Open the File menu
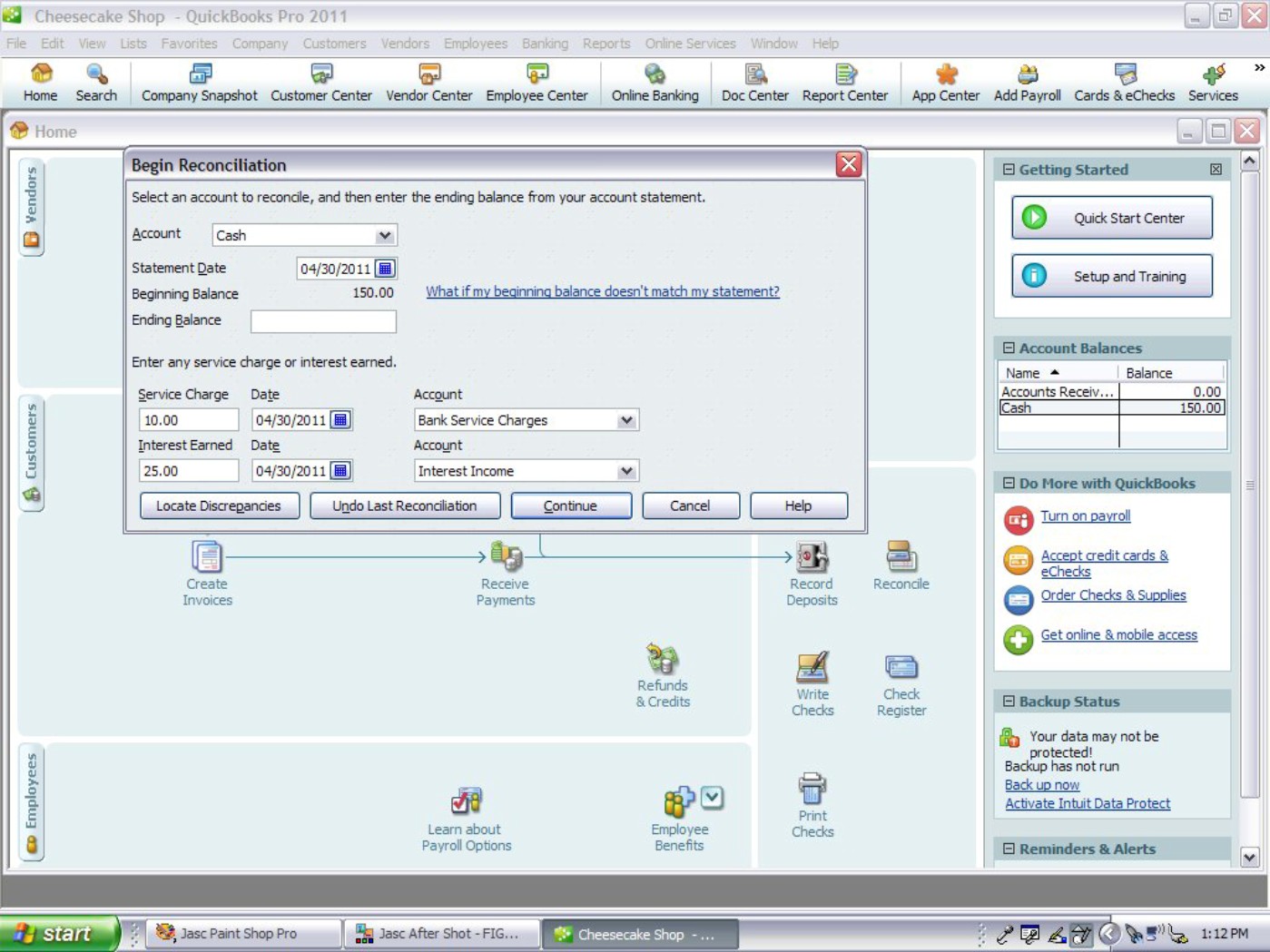Screen dimensions: 1270x952 (x=16, y=44)
